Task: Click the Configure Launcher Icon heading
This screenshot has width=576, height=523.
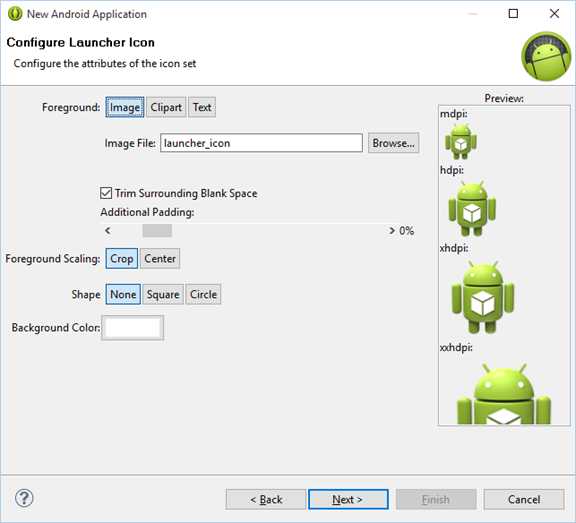Action: 80,42
